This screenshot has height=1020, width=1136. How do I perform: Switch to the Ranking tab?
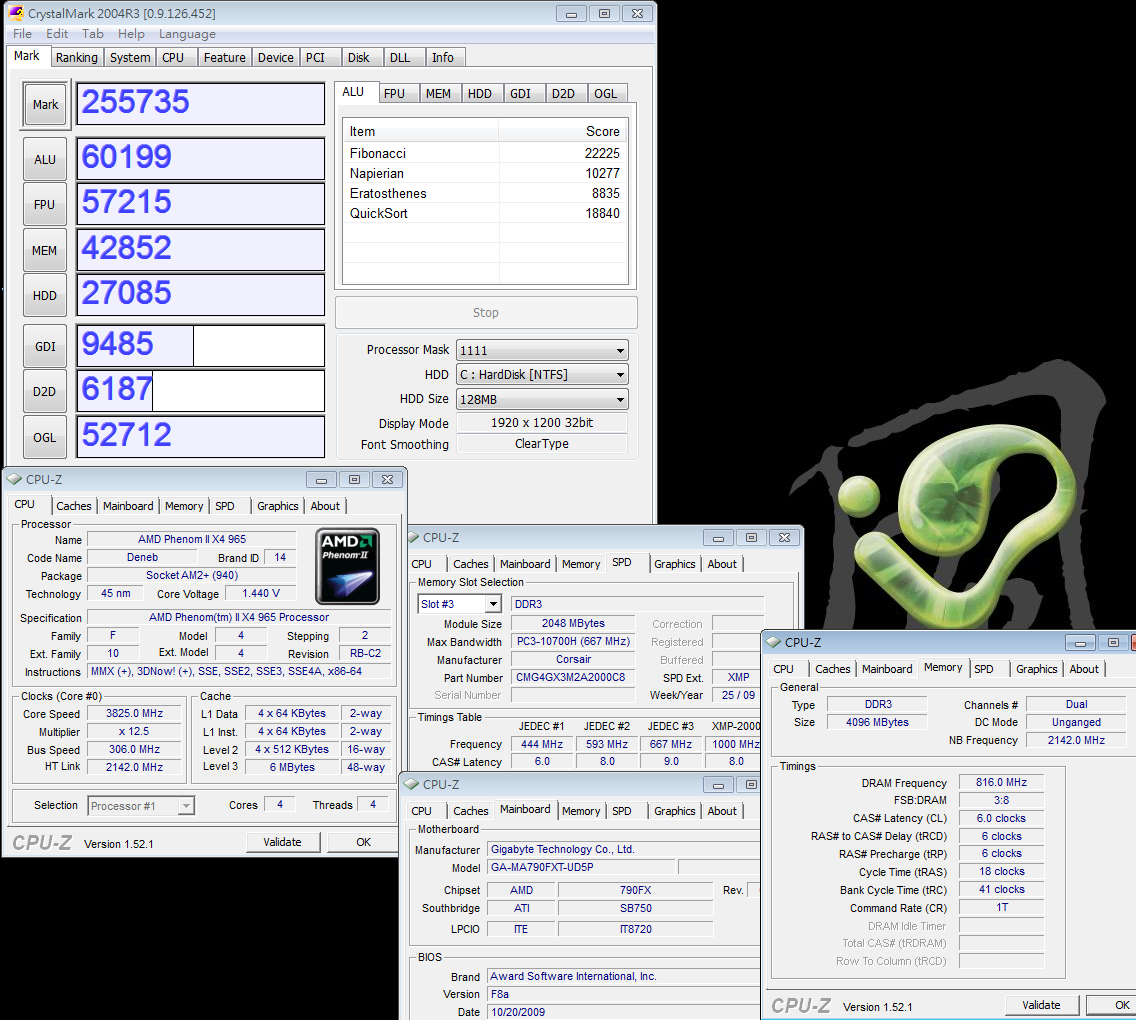(x=77, y=58)
